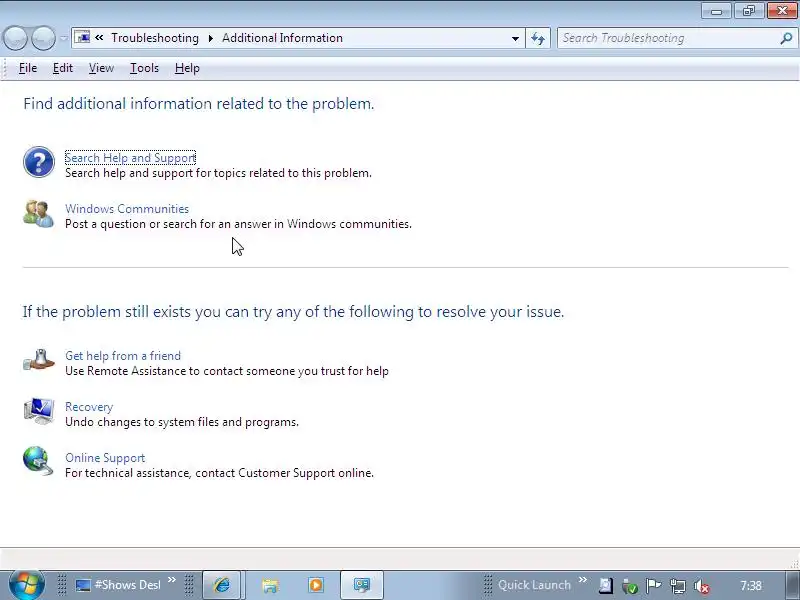Select the Troubleshooting window taskbar button

tap(362, 585)
